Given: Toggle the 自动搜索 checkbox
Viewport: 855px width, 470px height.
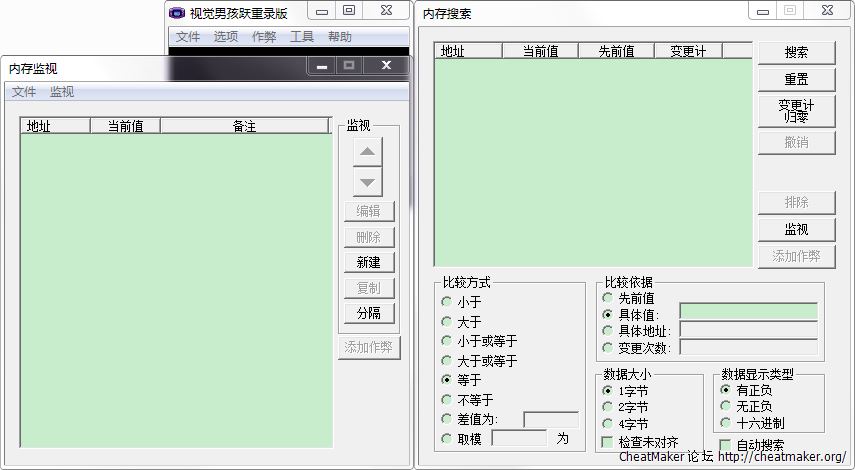Looking at the screenshot, I should [725, 445].
